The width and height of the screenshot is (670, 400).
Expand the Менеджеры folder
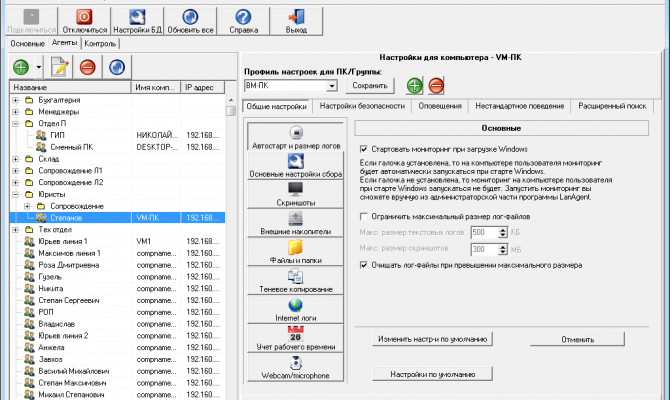click(x=16, y=112)
